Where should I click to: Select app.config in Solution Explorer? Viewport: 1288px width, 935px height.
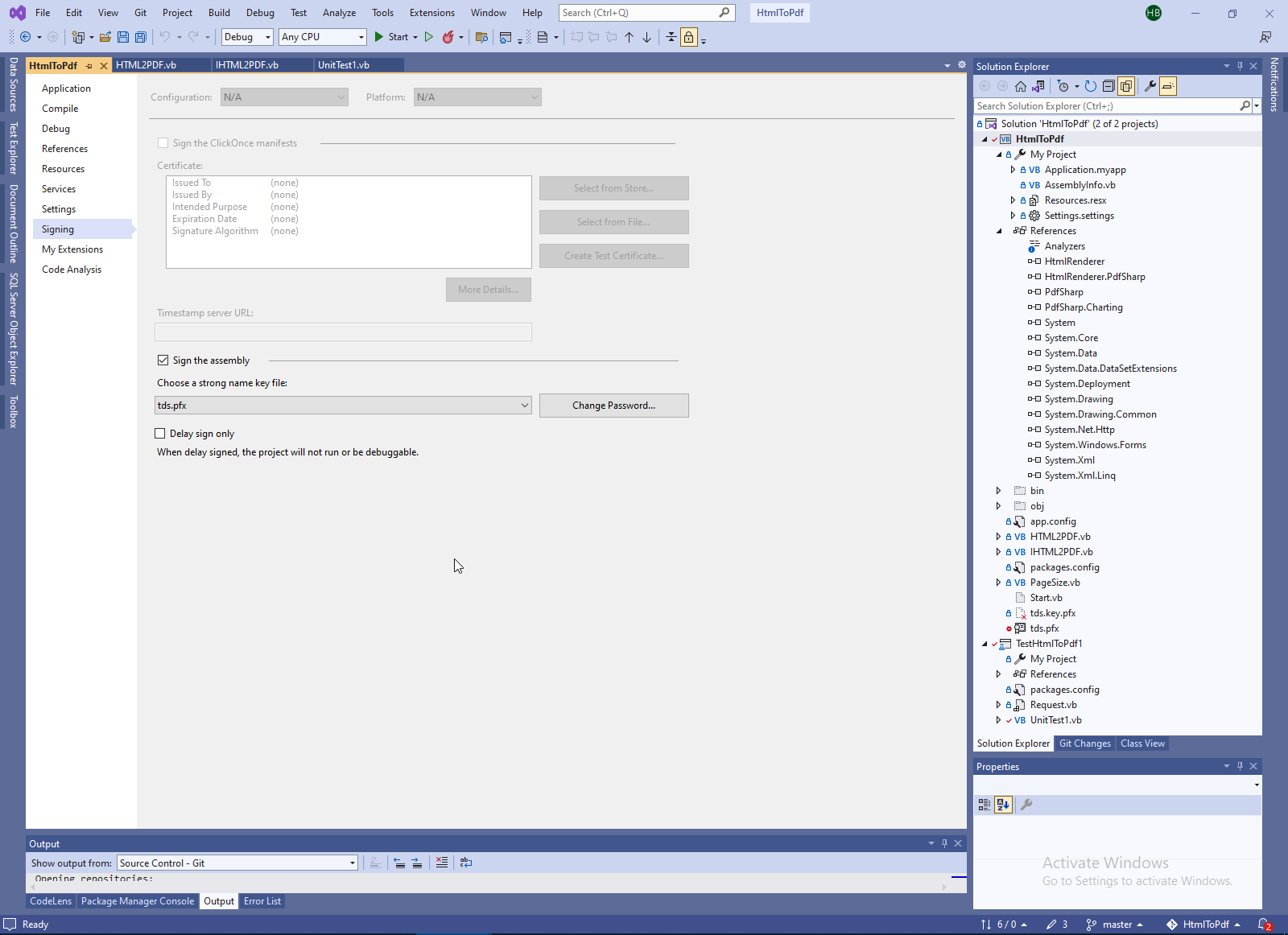[x=1053, y=521]
